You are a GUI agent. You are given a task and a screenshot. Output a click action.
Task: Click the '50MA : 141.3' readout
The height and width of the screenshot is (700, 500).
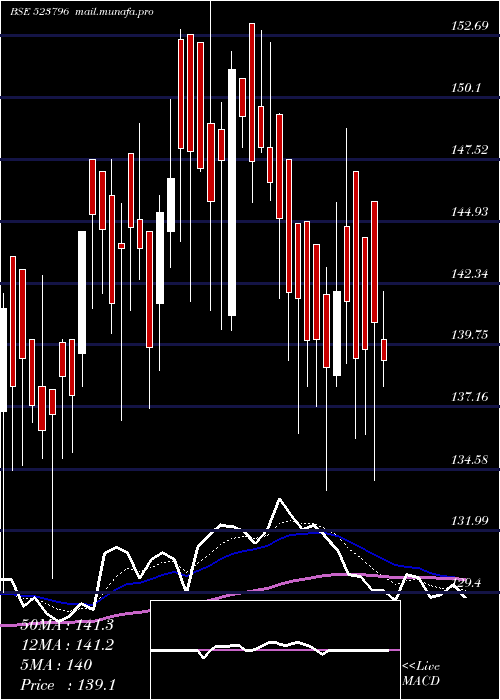(67, 625)
